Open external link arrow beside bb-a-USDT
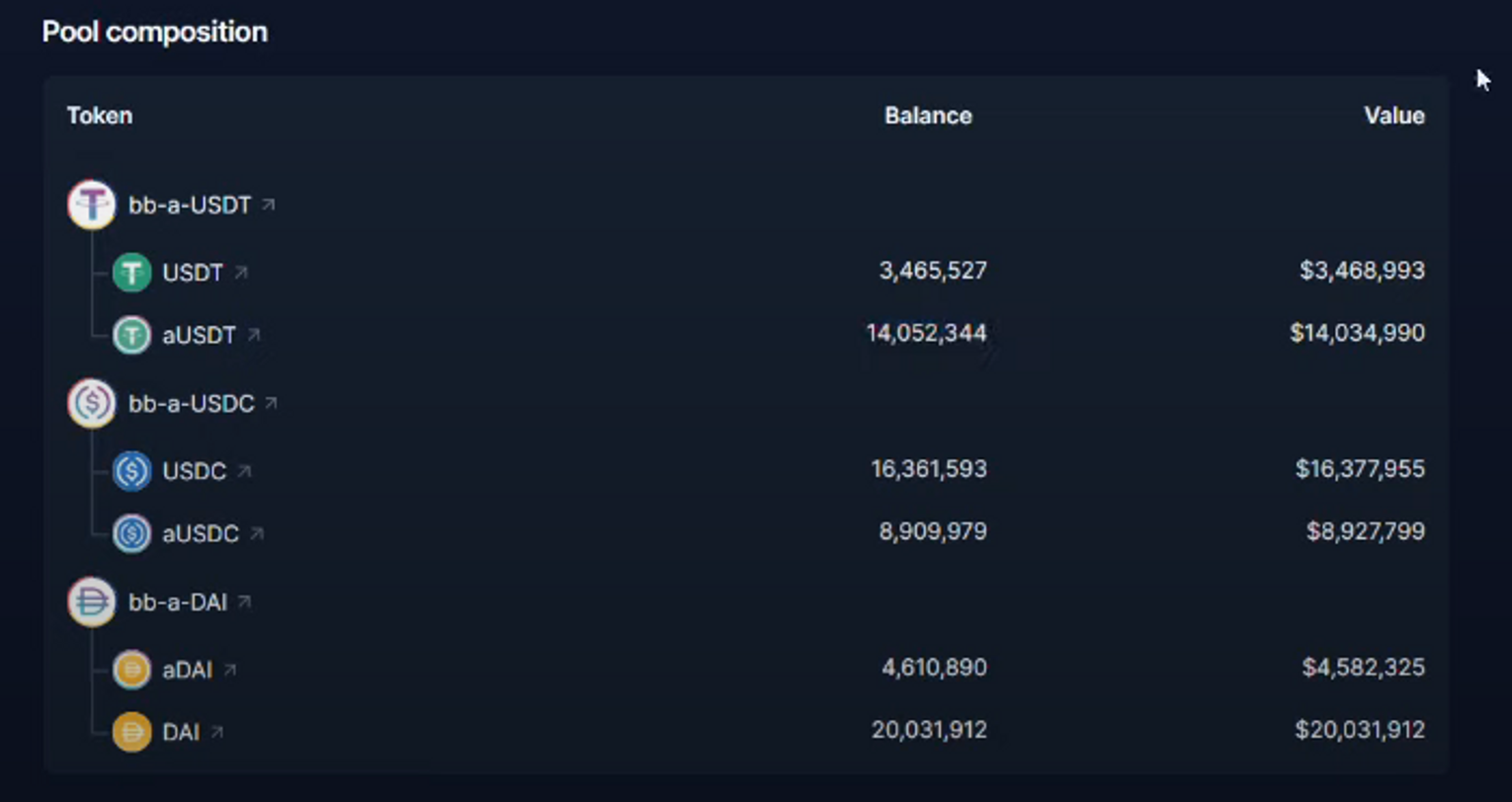1512x802 pixels. (x=268, y=204)
